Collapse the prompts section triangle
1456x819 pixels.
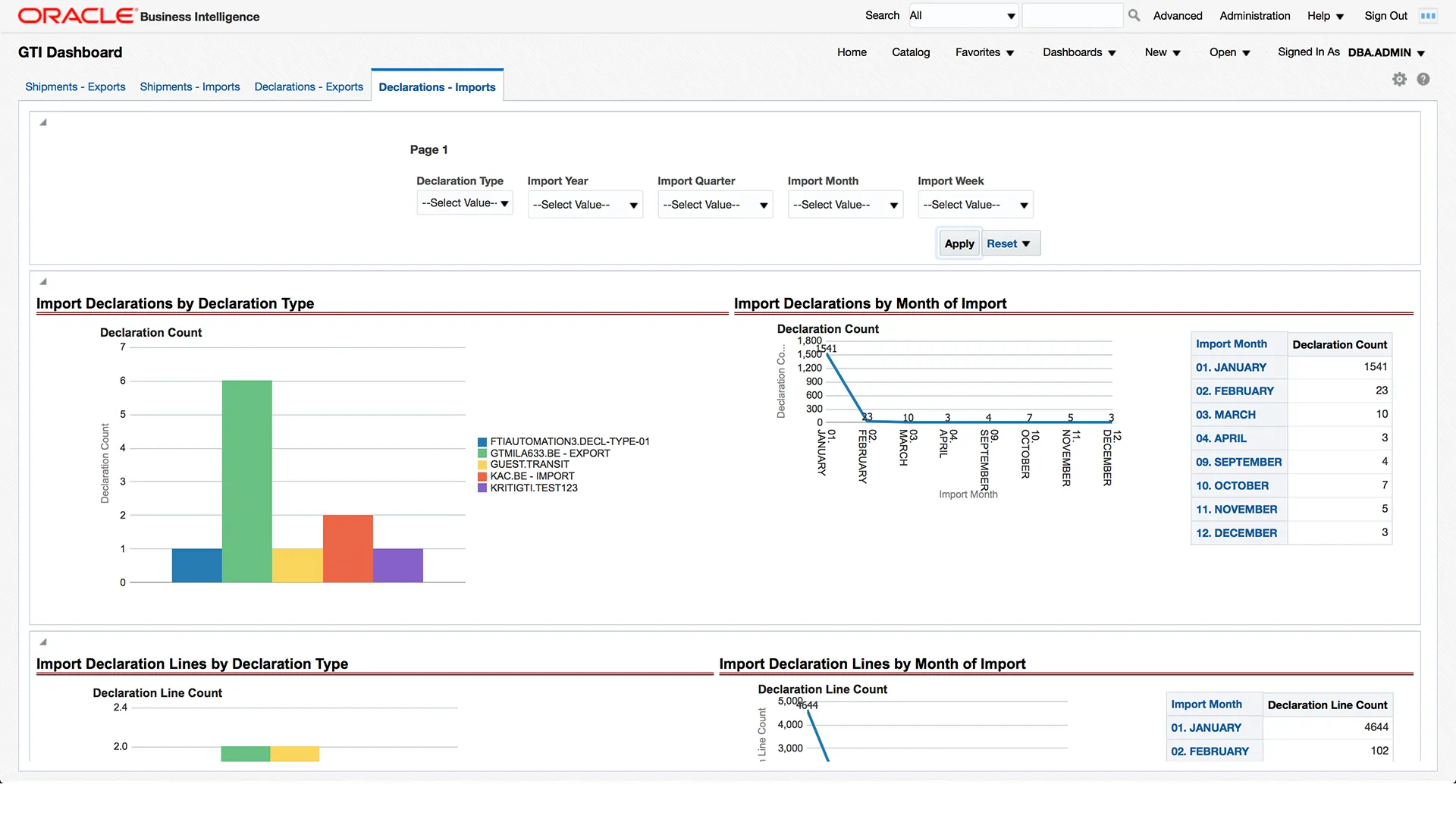[43, 123]
